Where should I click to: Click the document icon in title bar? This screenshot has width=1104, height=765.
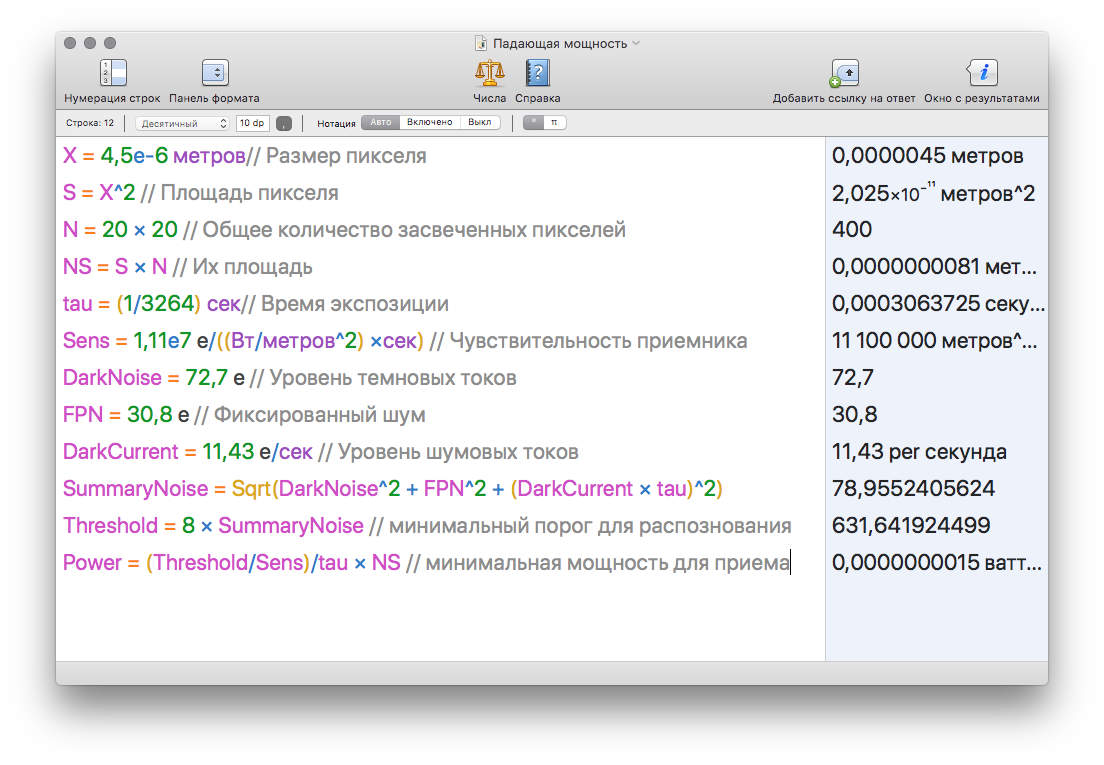pyautogui.click(x=481, y=44)
